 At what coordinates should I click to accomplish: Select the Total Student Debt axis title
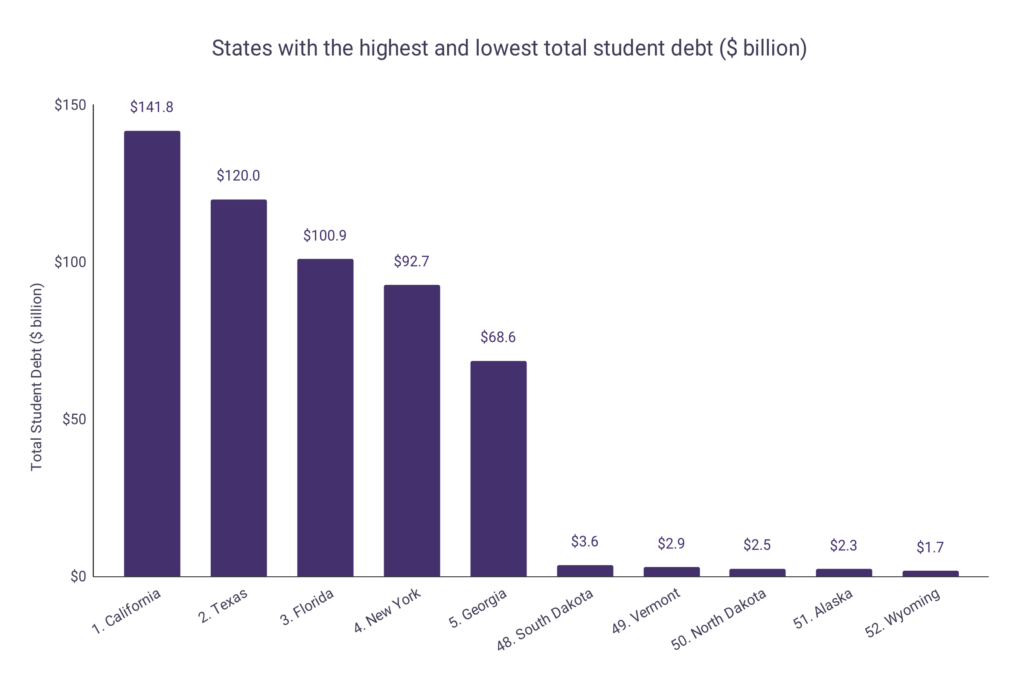(x=37, y=377)
